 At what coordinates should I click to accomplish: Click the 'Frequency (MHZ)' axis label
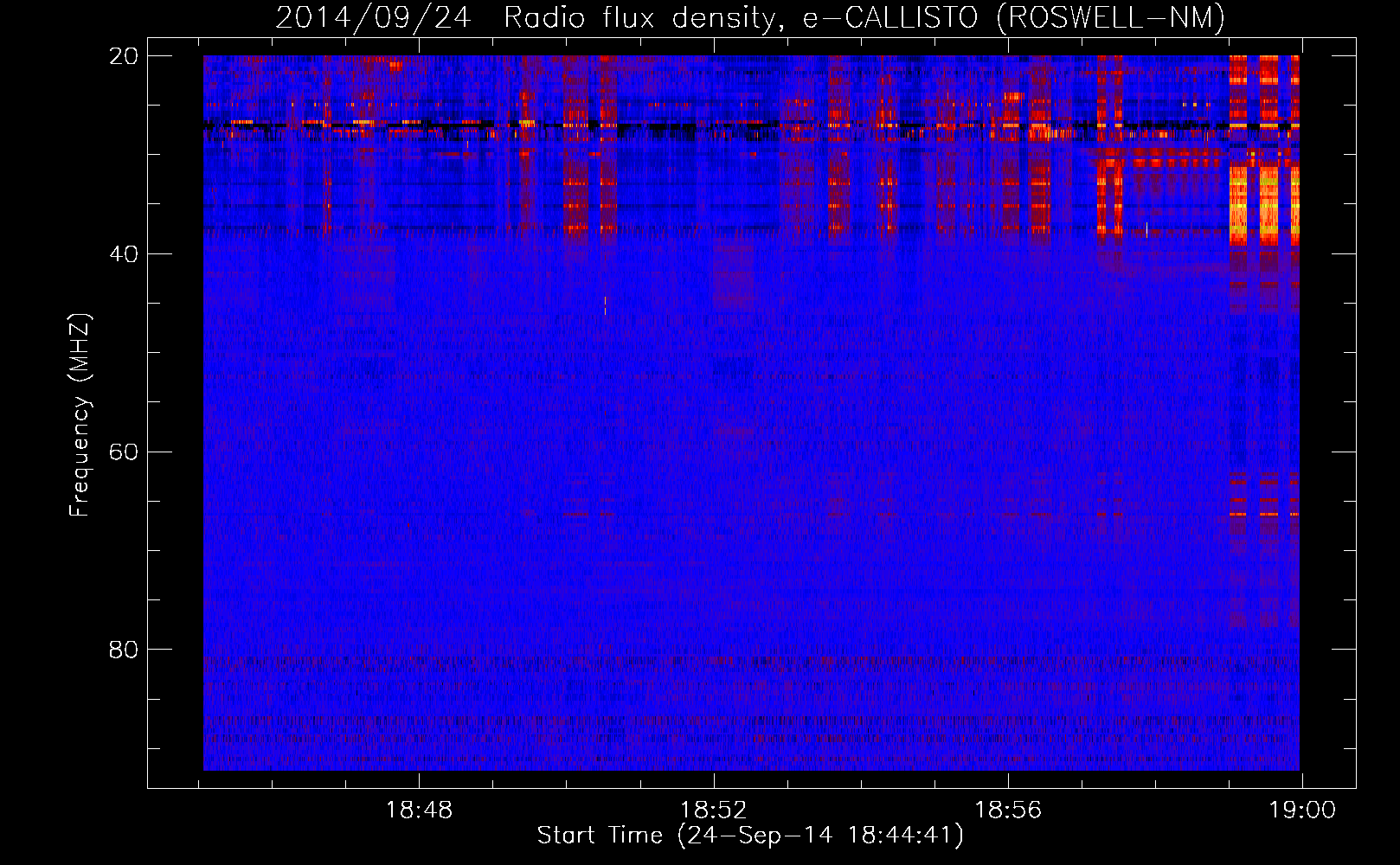80,415
